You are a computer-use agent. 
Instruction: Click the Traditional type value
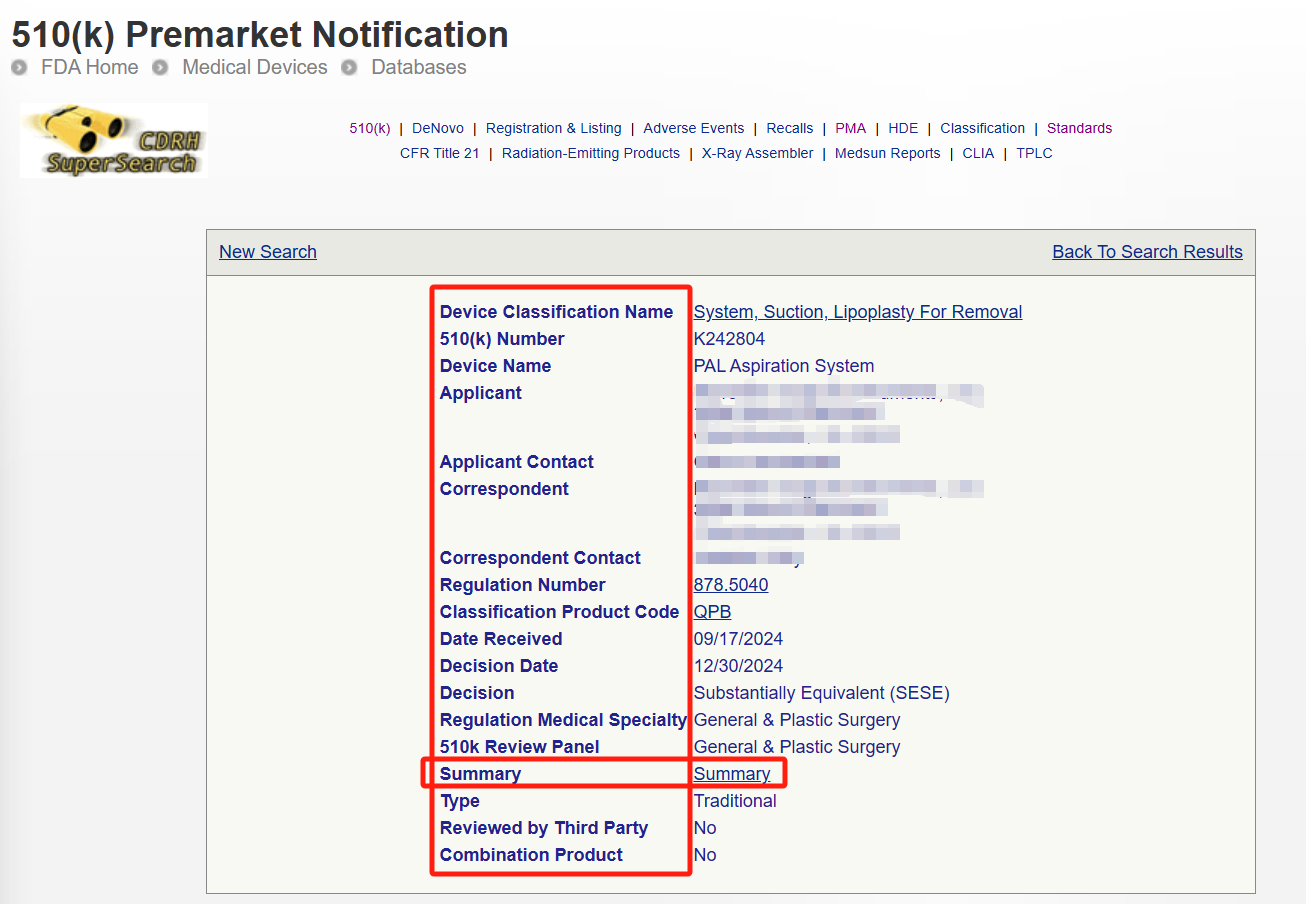[735, 801]
